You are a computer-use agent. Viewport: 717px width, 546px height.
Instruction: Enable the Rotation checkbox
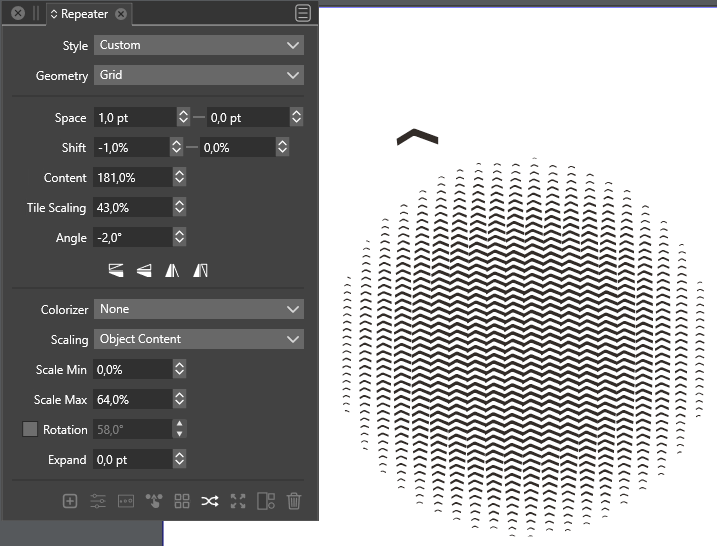[x=30, y=429]
